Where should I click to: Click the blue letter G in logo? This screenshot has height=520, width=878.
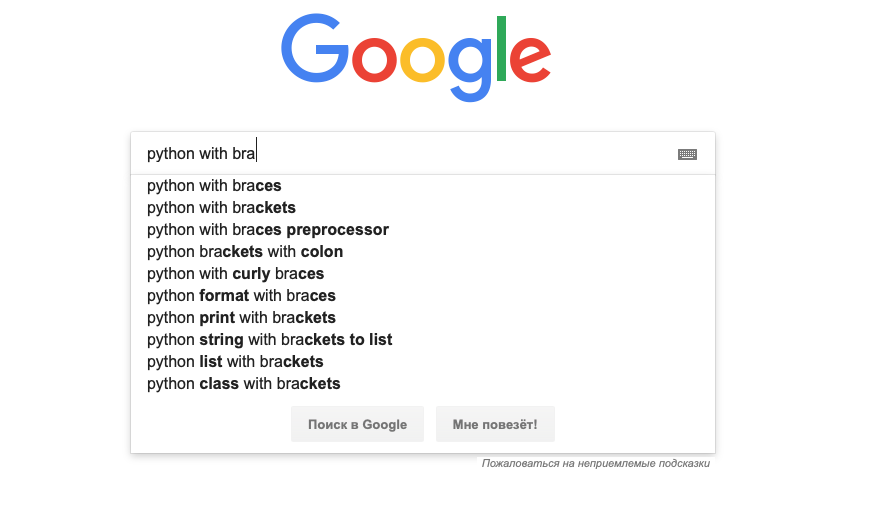pyautogui.click(x=315, y=49)
